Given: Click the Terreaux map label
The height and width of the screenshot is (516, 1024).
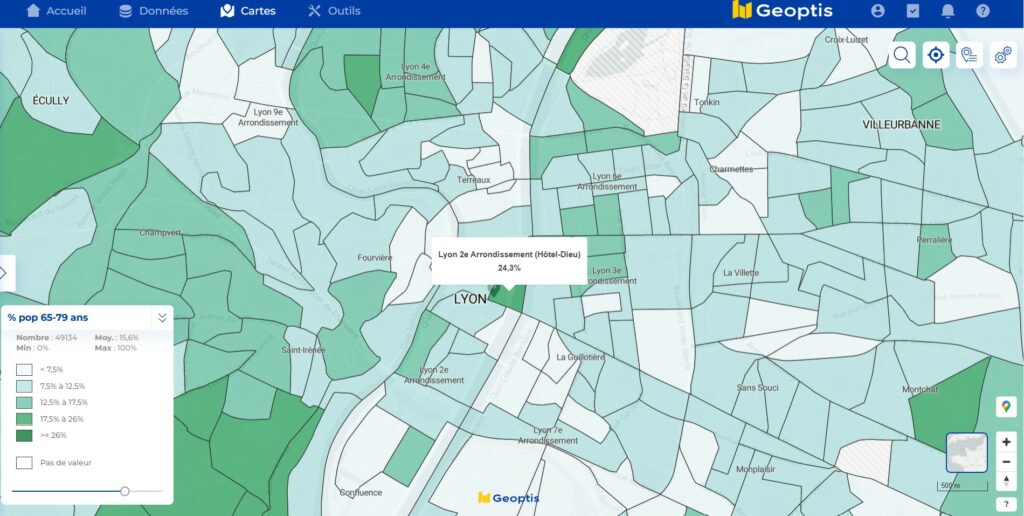Looking at the screenshot, I should coord(473,180).
